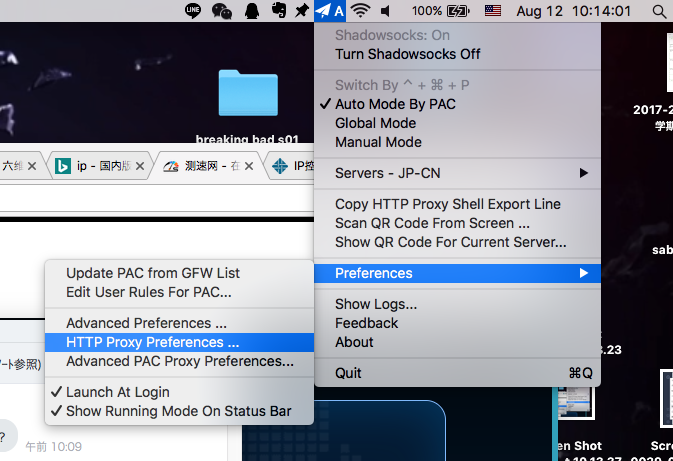
Task: Click the speed test tab favicon
Action: point(171,166)
